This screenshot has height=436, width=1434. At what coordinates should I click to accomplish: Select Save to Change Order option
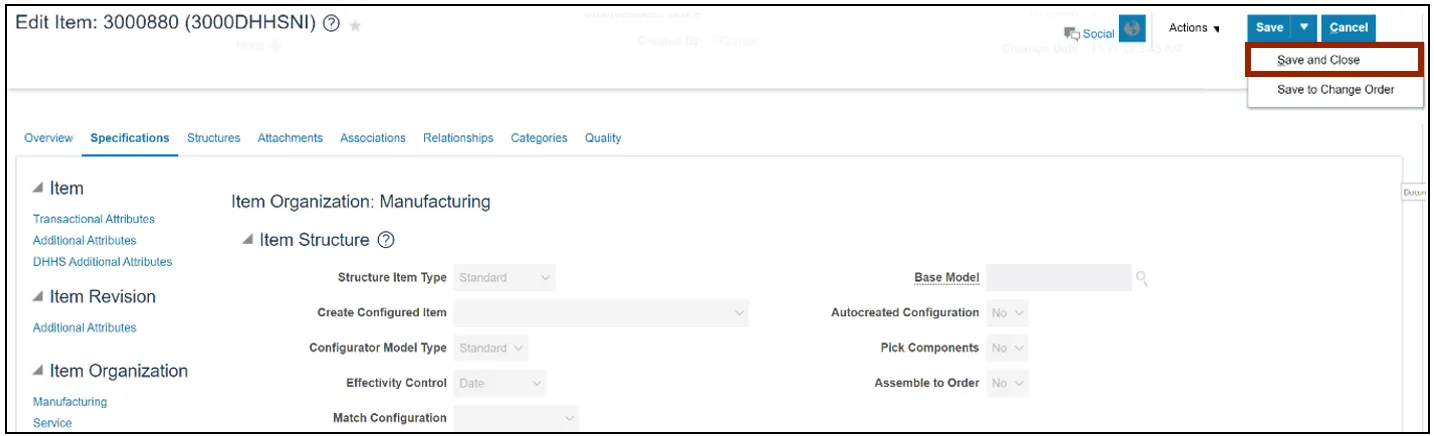point(1335,90)
